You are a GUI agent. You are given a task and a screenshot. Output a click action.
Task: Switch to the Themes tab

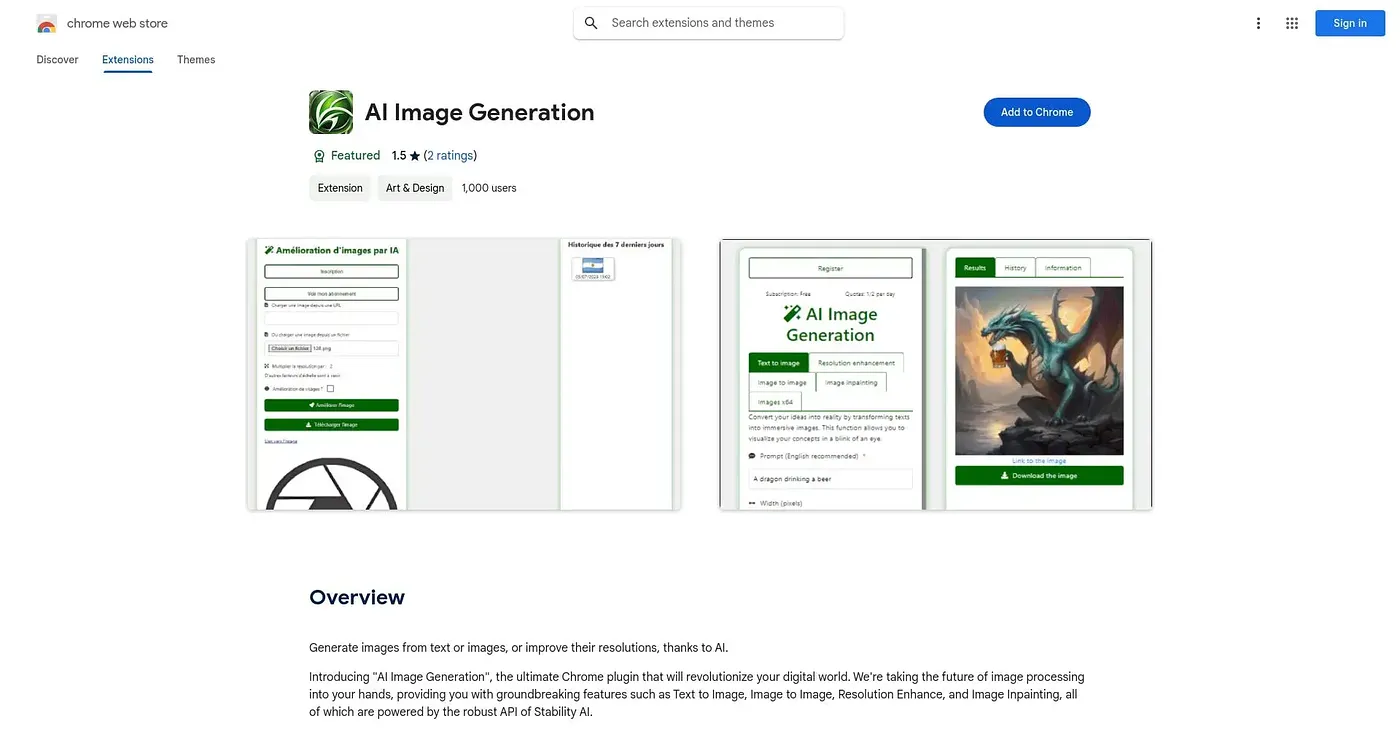click(x=196, y=60)
